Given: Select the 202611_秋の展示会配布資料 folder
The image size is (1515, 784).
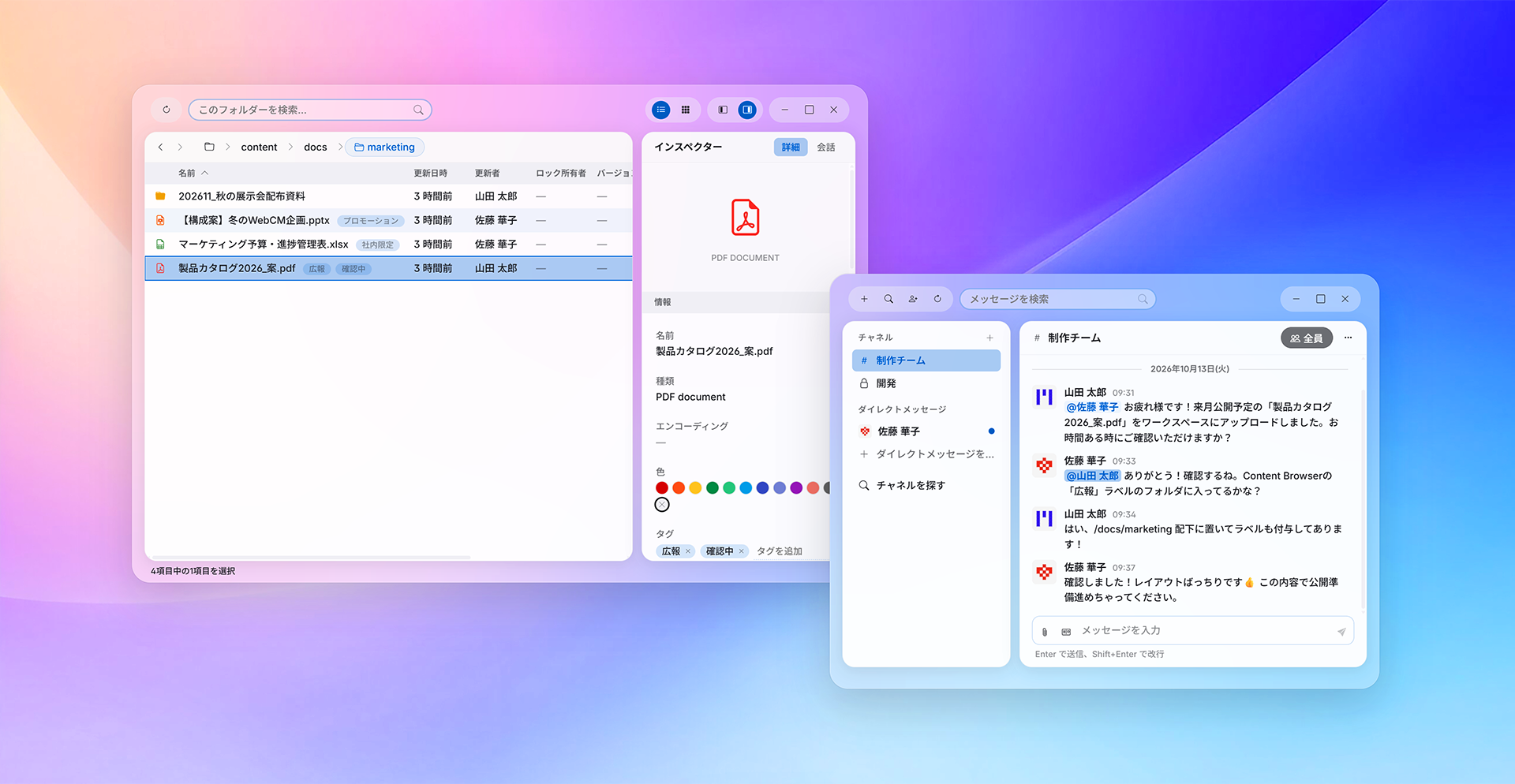Looking at the screenshot, I should (x=388, y=196).
